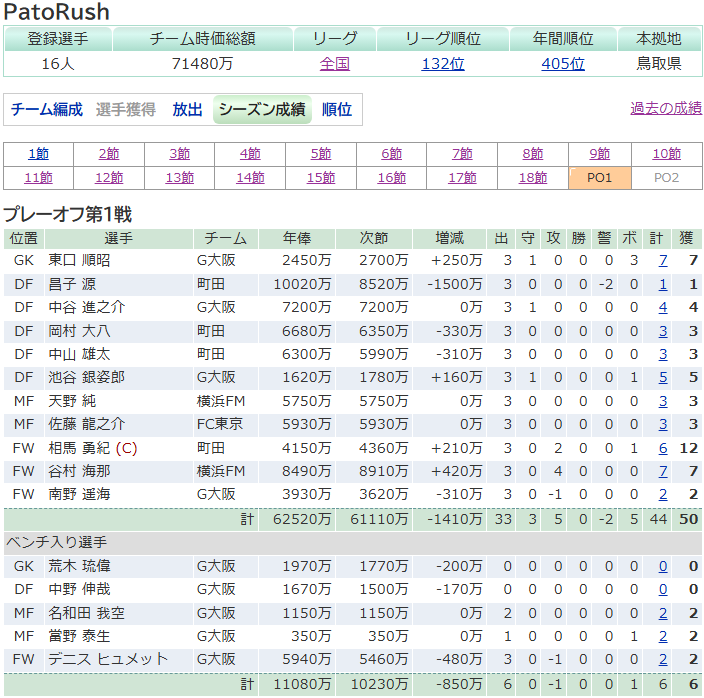This screenshot has height=698, width=704.
Task: Go to 17節 results
Action: 462,178
